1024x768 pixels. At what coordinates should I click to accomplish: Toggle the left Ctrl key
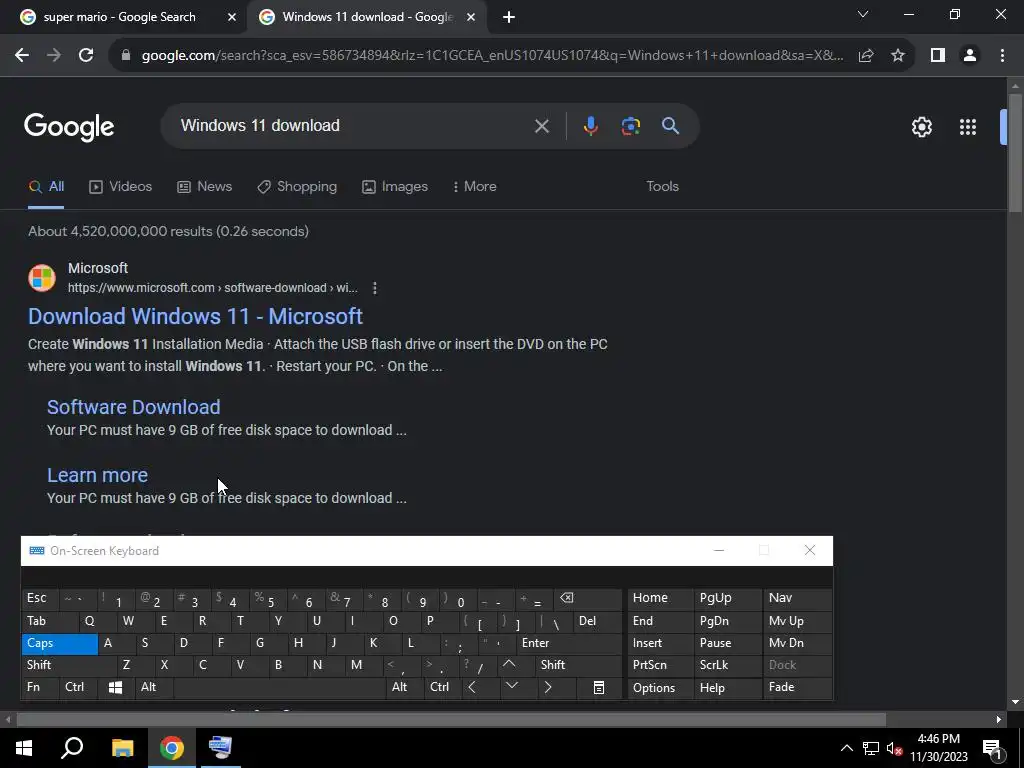coord(79,688)
